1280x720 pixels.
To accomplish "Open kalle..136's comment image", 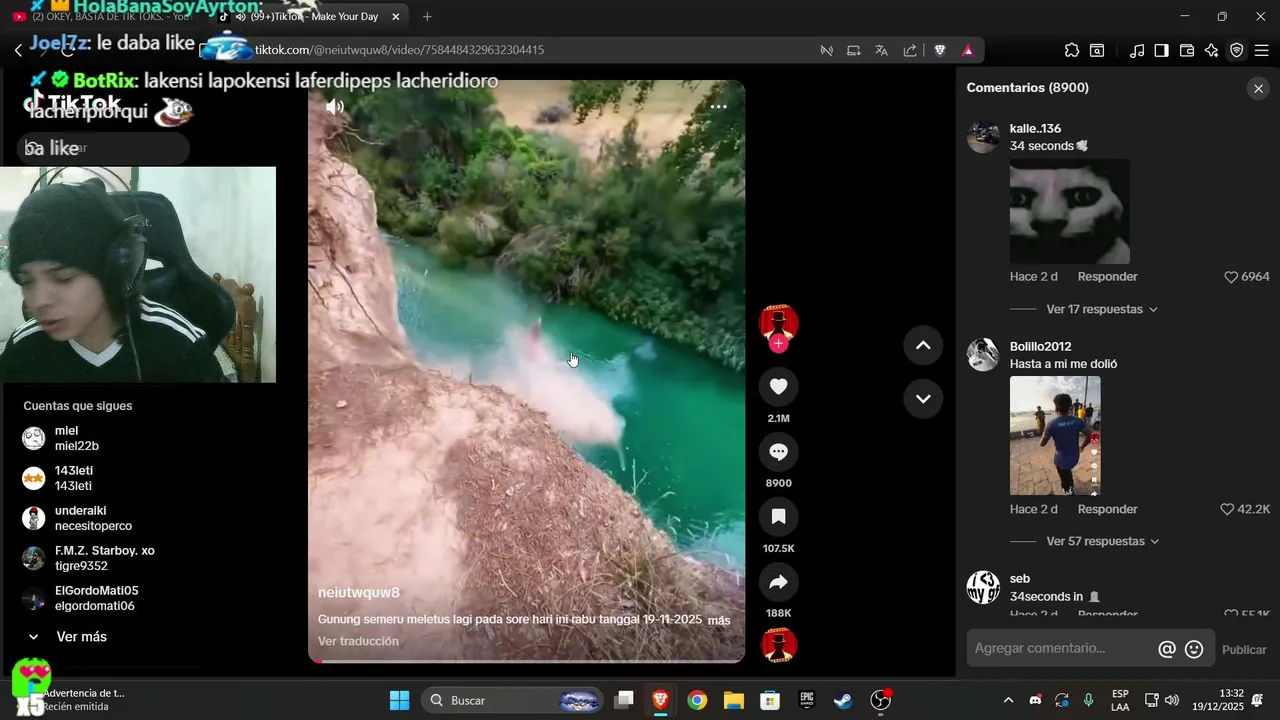I will (1069, 211).
